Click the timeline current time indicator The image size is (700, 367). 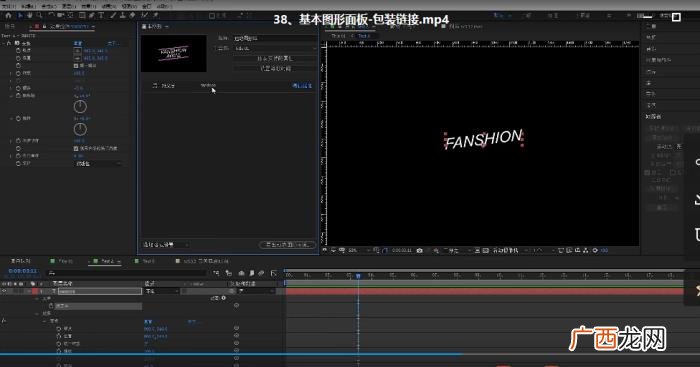tap(358, 276)
